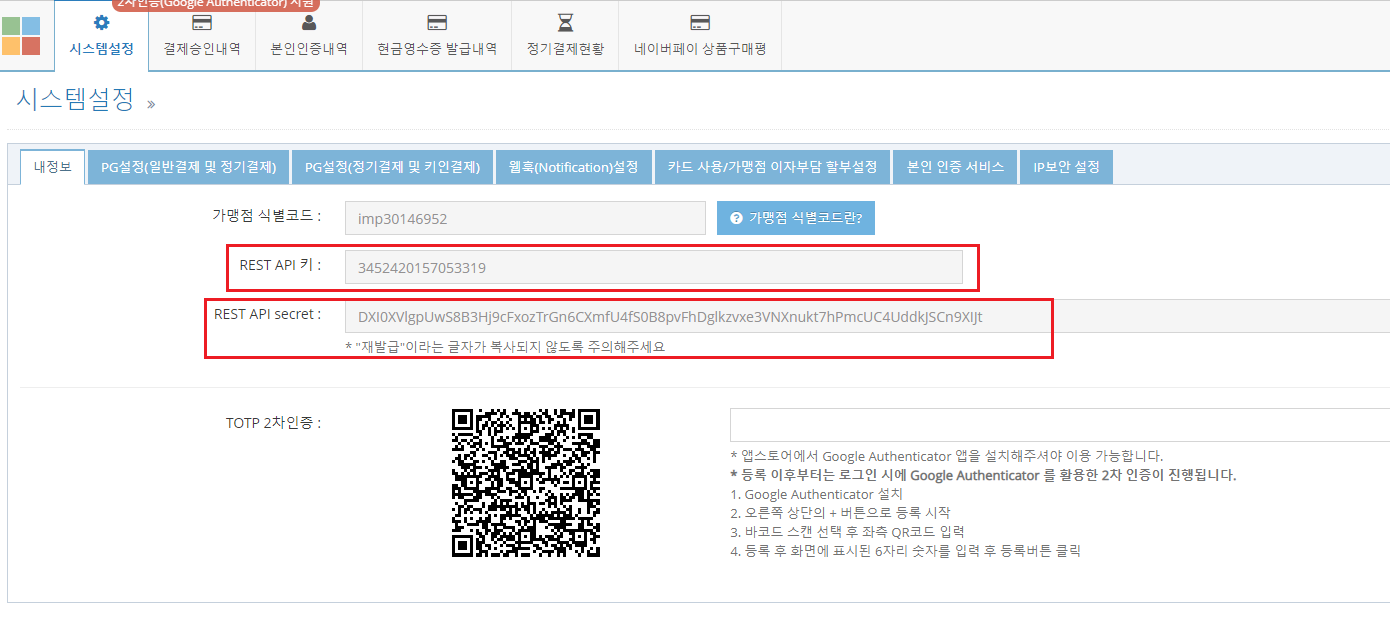Open 카드 사용/가맹점 이자부담 할부설정 tab
1390x619 pixels.
point(772,167)
